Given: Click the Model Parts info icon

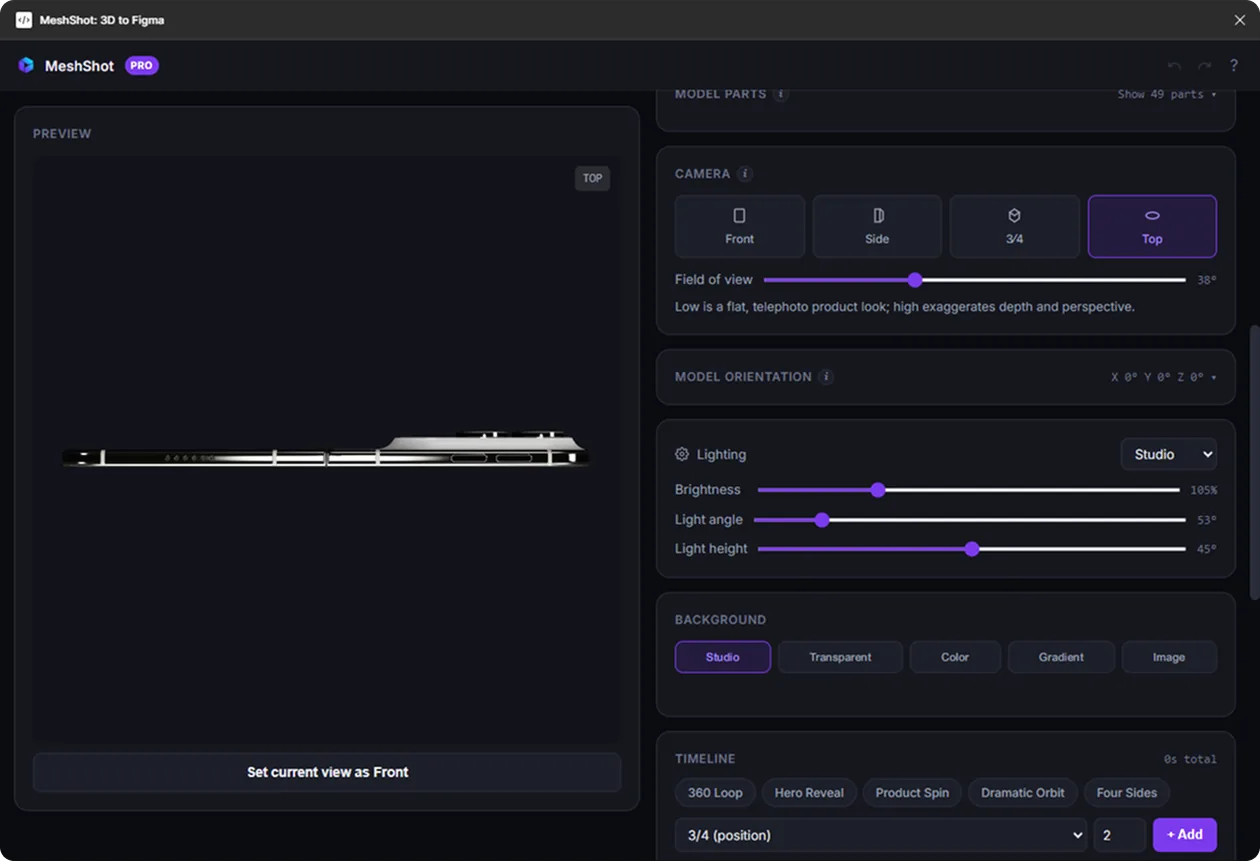Looking at the screenshot, I should pos(781,94).
